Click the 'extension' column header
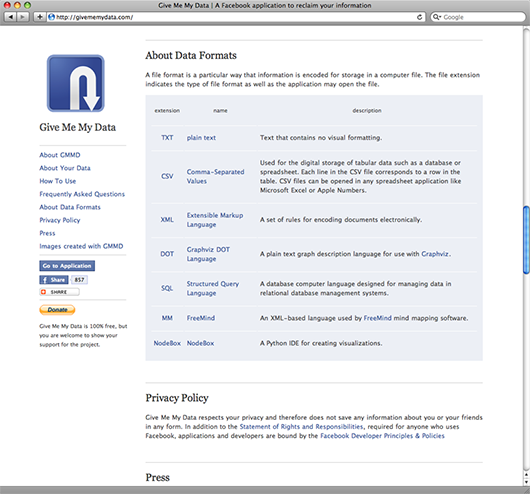The image size is (530, 494). pos(167,111)
